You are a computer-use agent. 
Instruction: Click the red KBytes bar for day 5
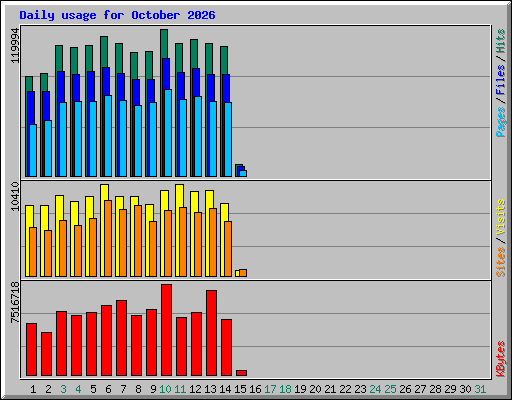[91, 344]
